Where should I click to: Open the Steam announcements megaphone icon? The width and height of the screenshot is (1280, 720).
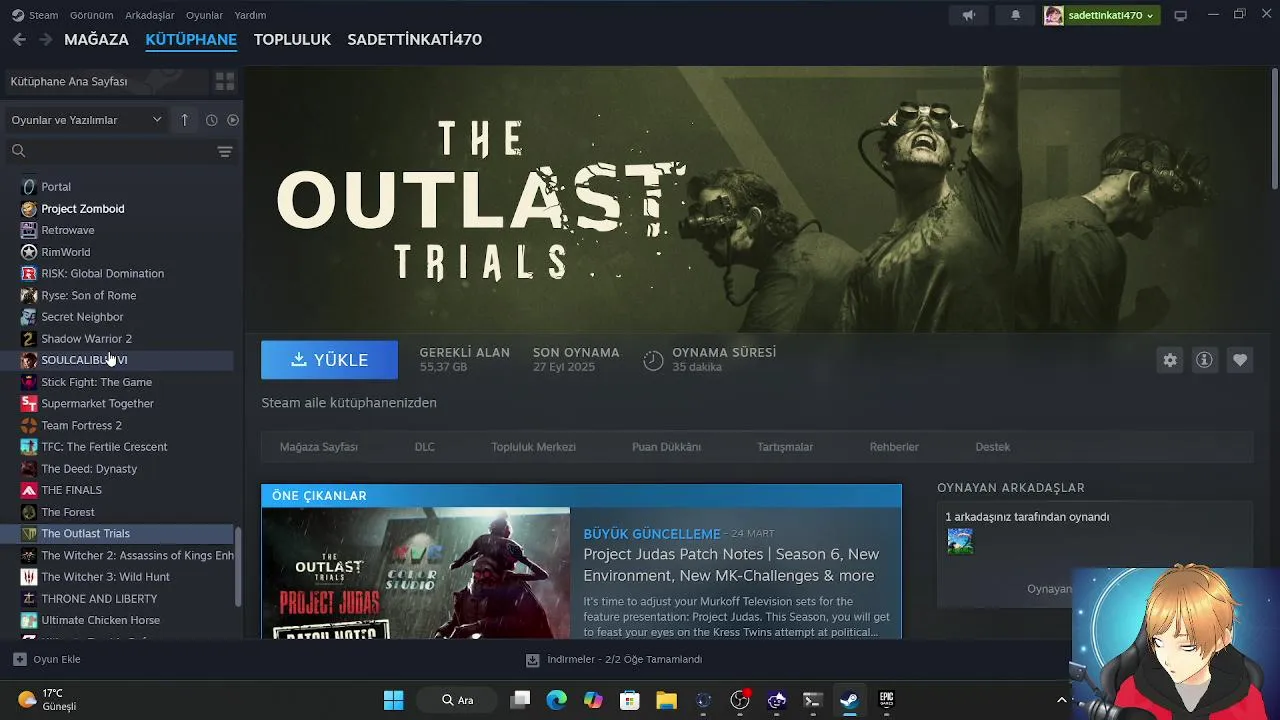coord(968,15)
